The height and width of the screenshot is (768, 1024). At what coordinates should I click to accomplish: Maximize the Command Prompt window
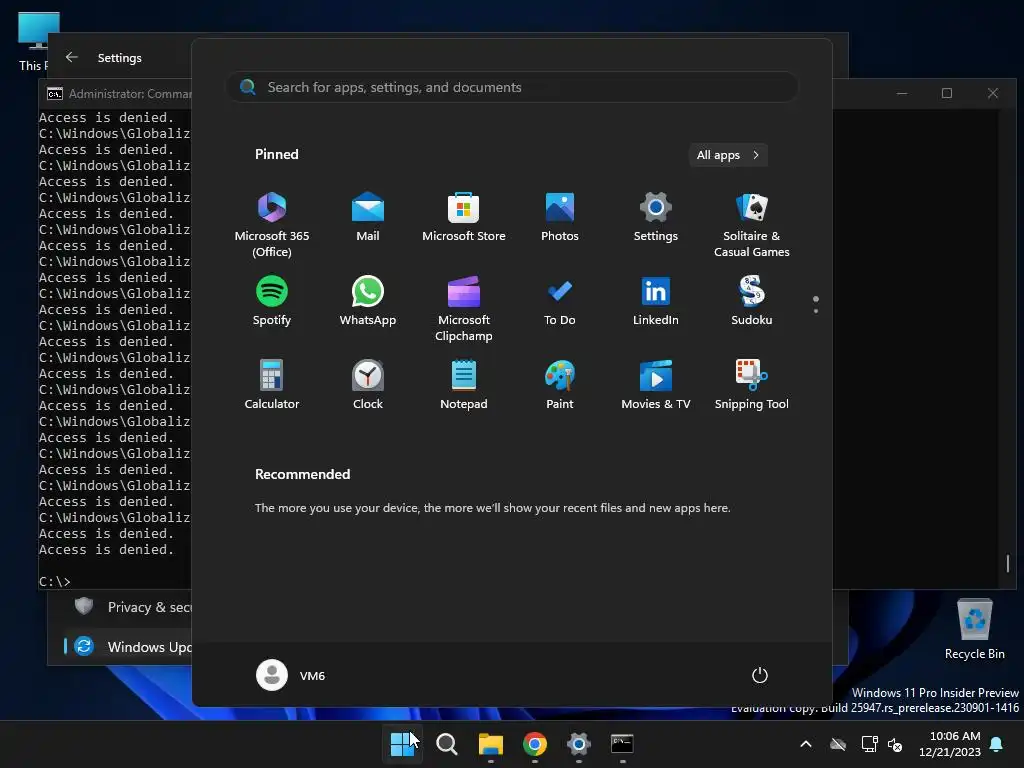point(947,93)
